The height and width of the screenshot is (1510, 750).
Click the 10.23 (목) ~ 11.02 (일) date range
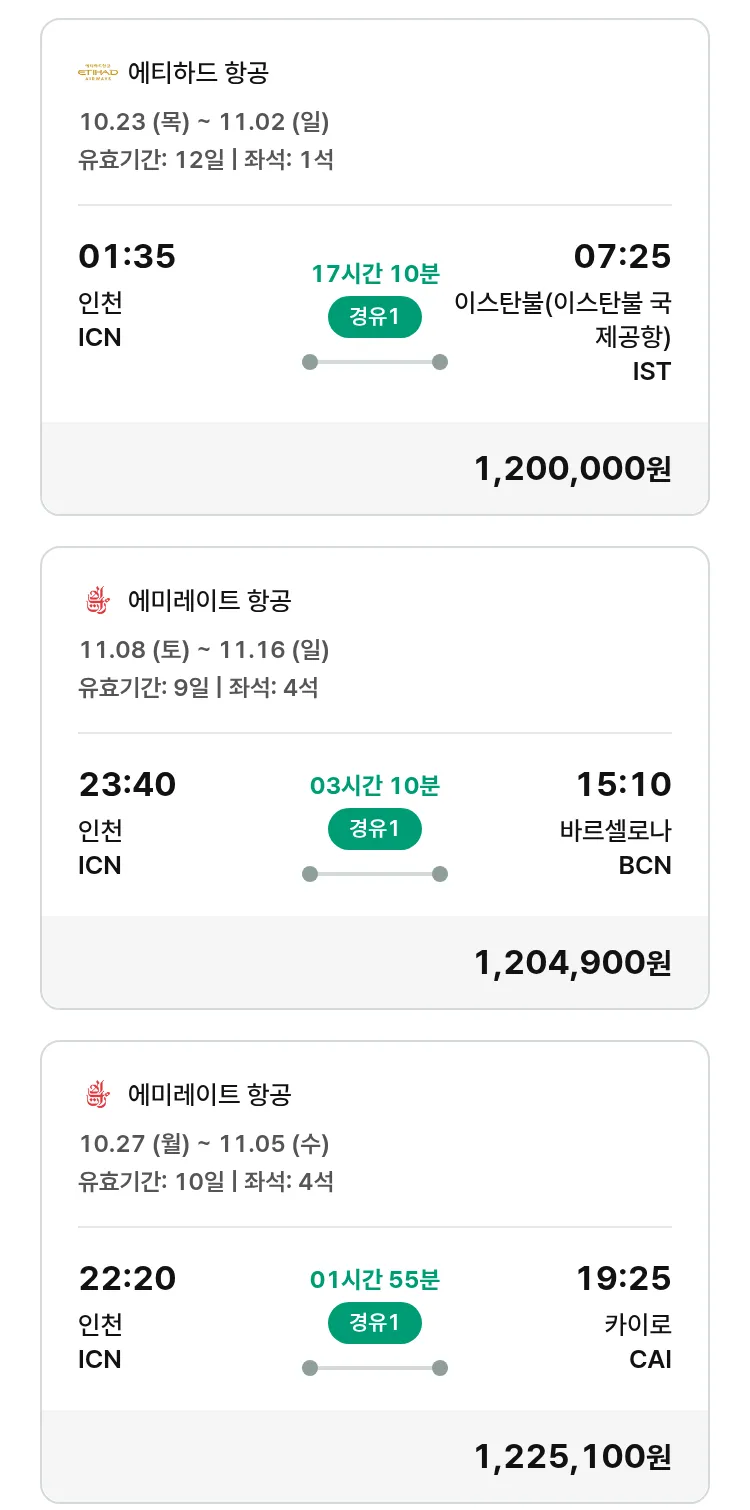pos(204,123)
